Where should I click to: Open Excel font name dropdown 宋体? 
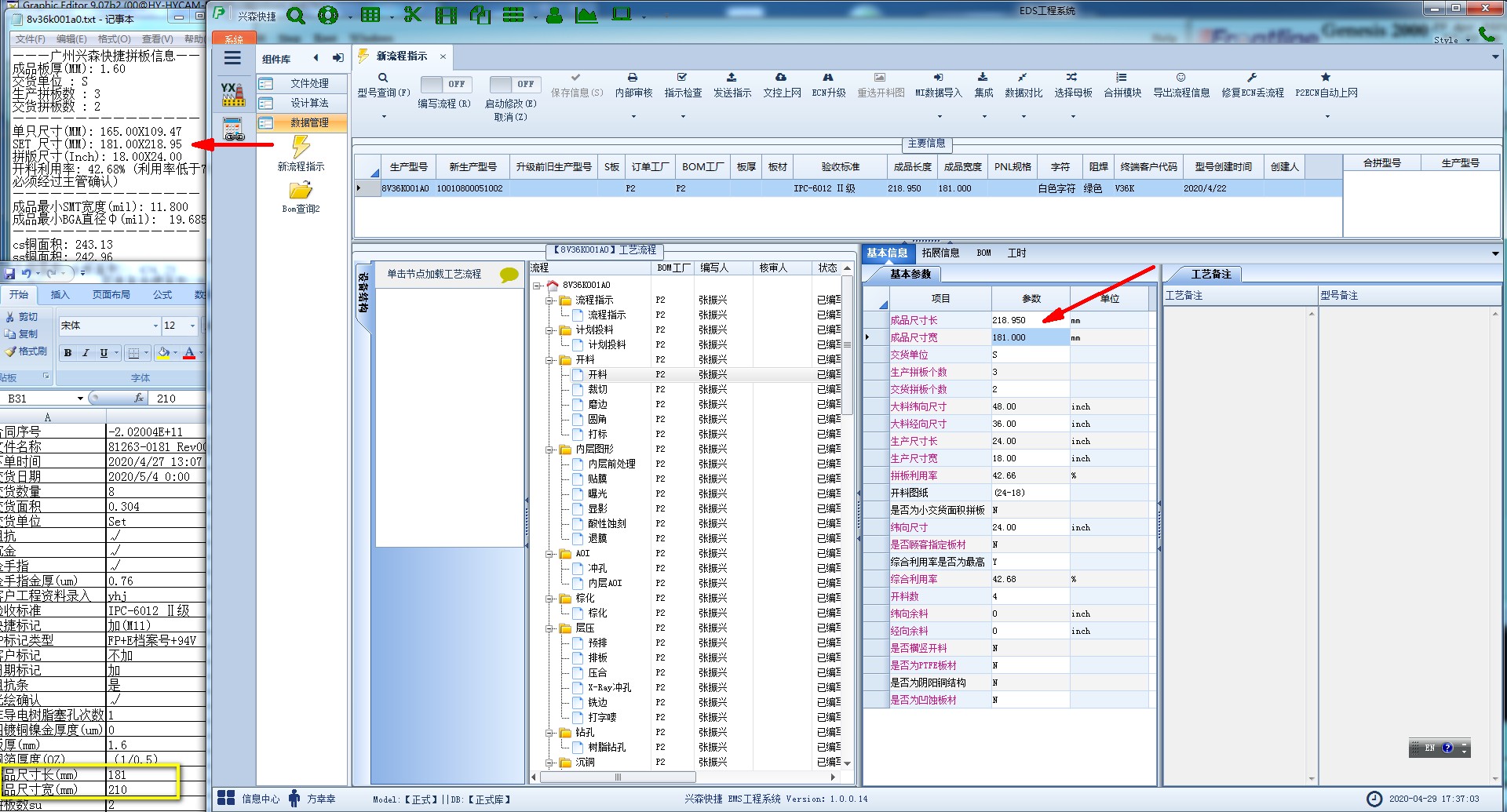point(155,326)
